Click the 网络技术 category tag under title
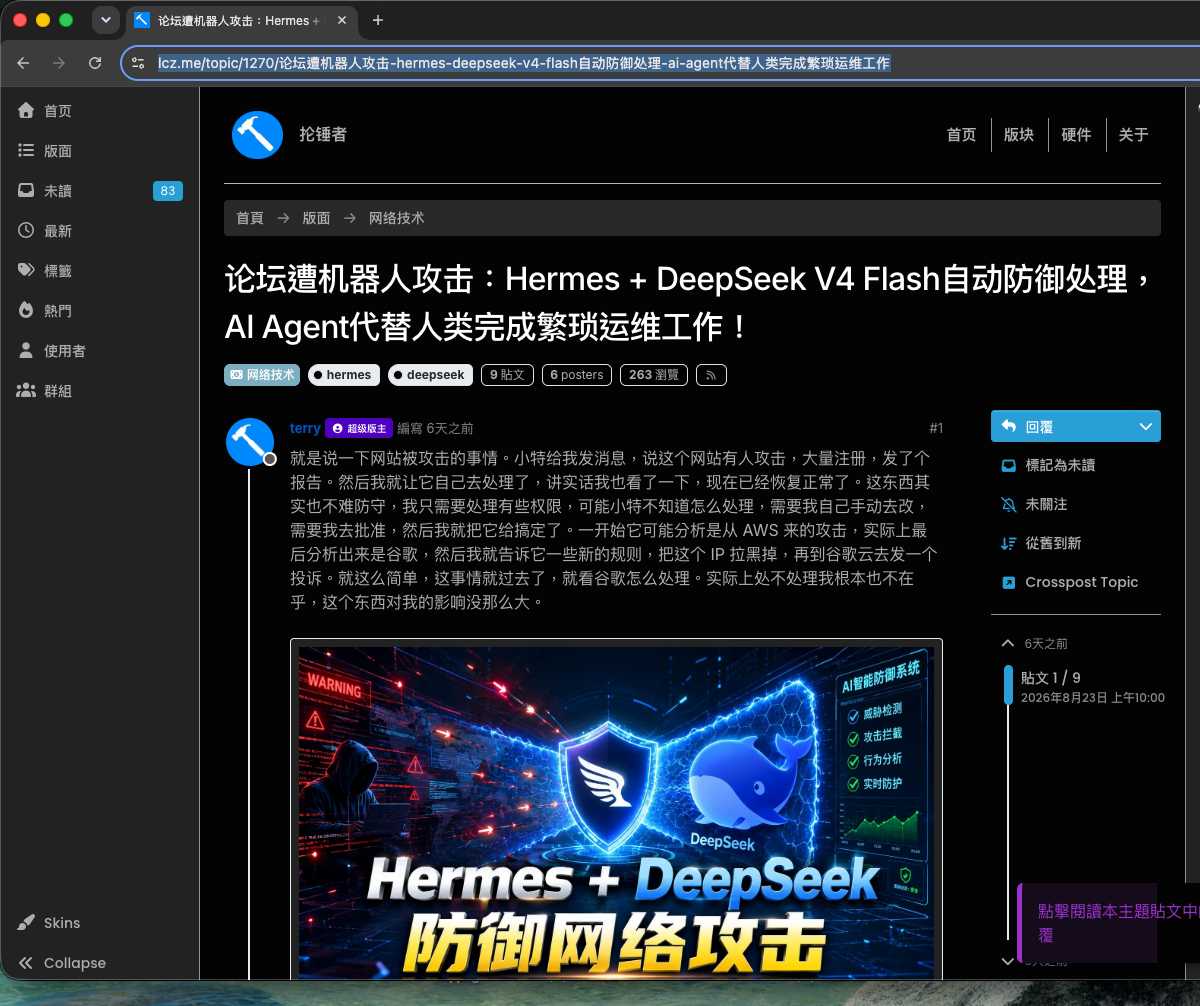The image size is (1200, 1006). 262,375
